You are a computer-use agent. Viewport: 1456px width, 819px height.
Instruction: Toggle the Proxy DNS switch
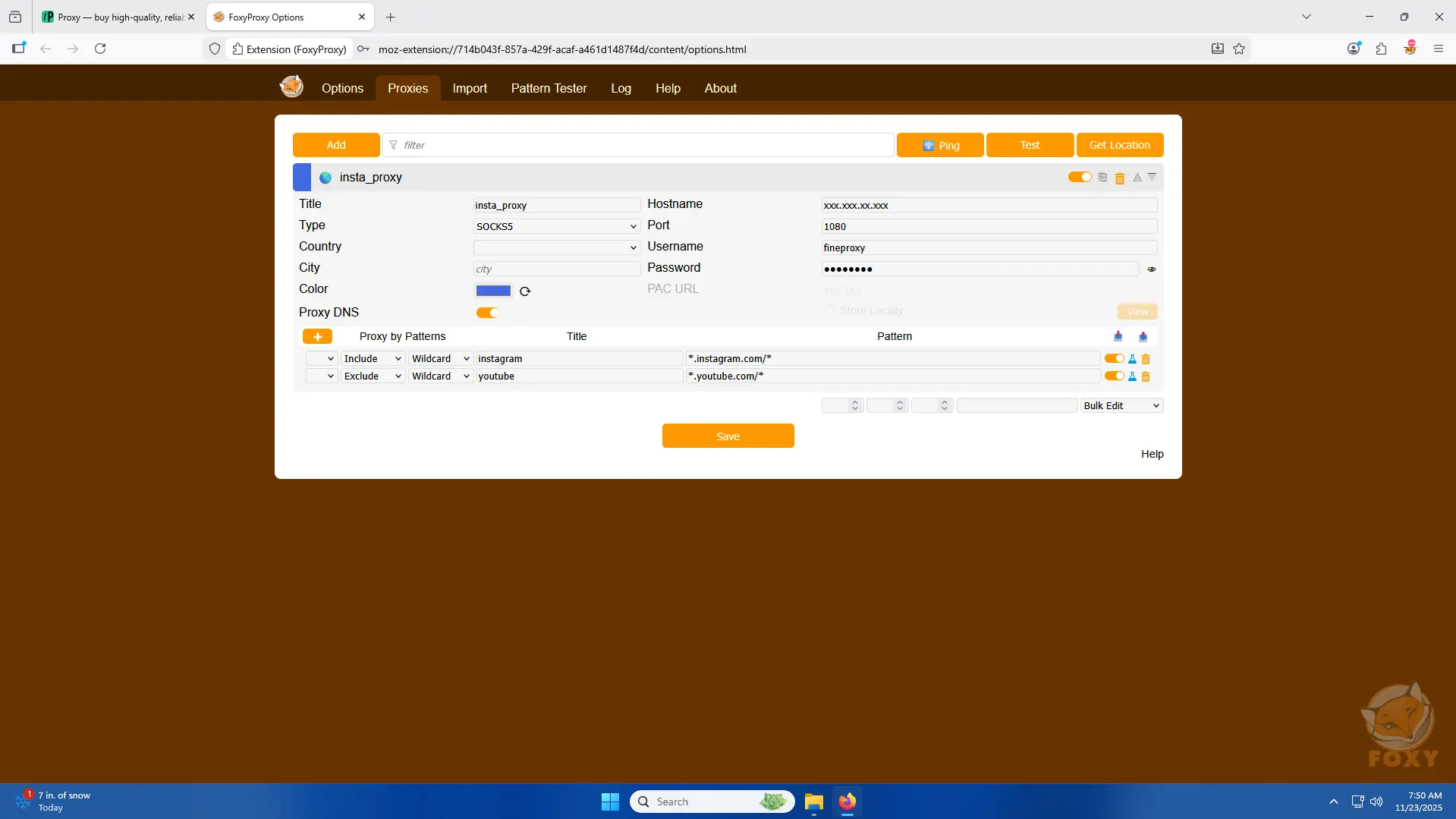[x=487, y=313]
